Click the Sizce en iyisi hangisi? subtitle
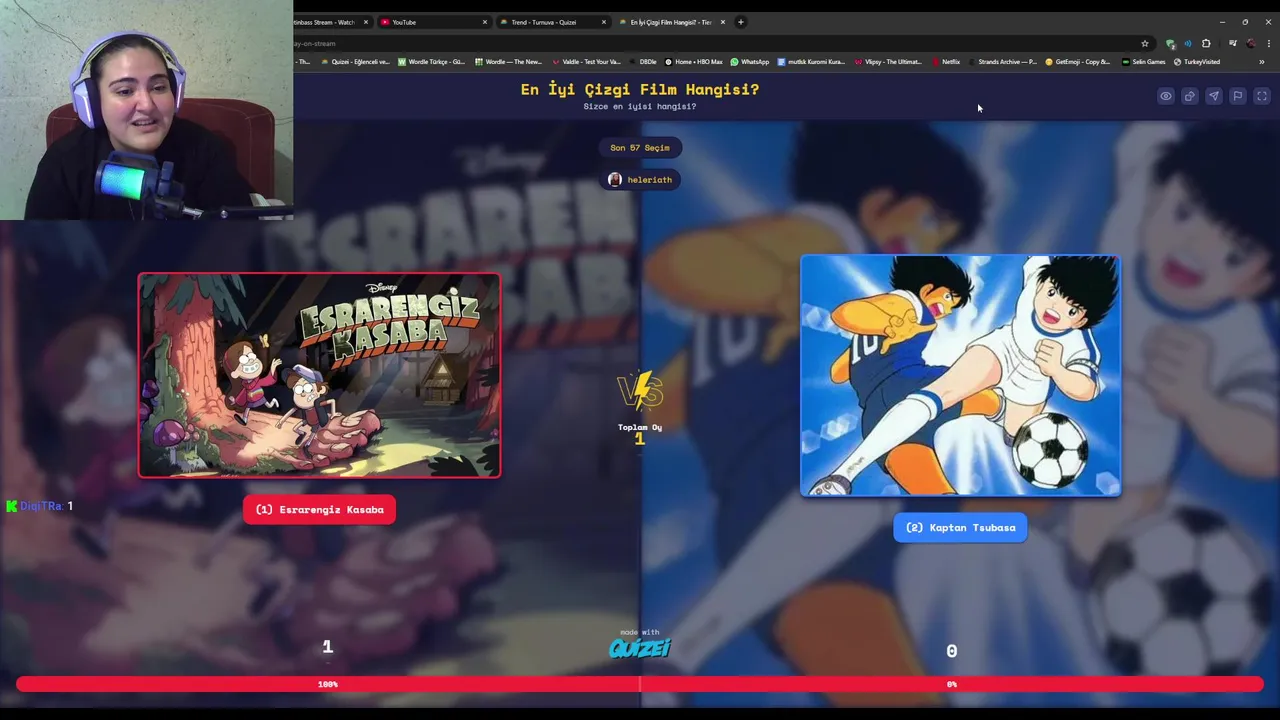 [x=640, y=106]
